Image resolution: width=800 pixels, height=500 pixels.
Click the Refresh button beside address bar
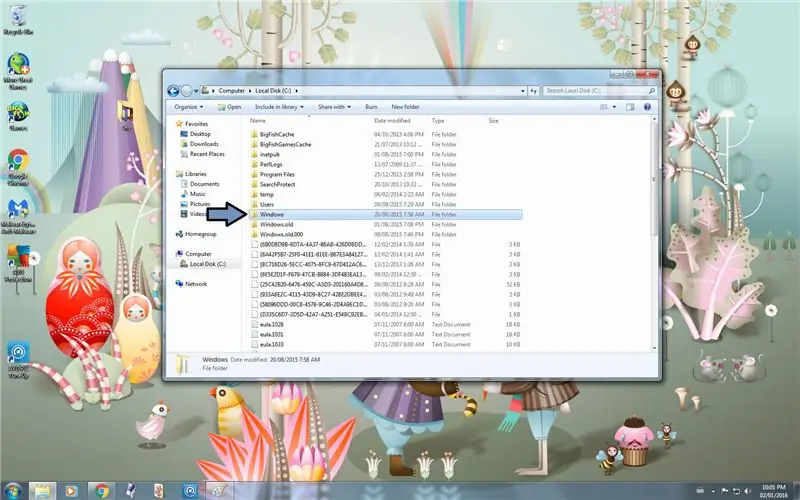point(534,91)
